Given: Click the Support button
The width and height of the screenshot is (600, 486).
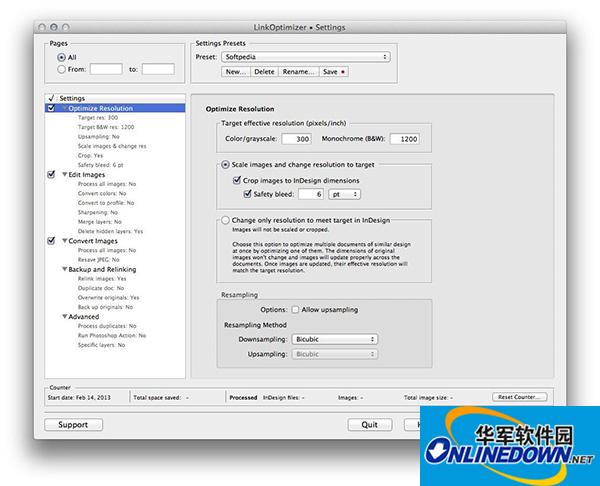Looking at the screenshot, I should click(x=73, y=424).
